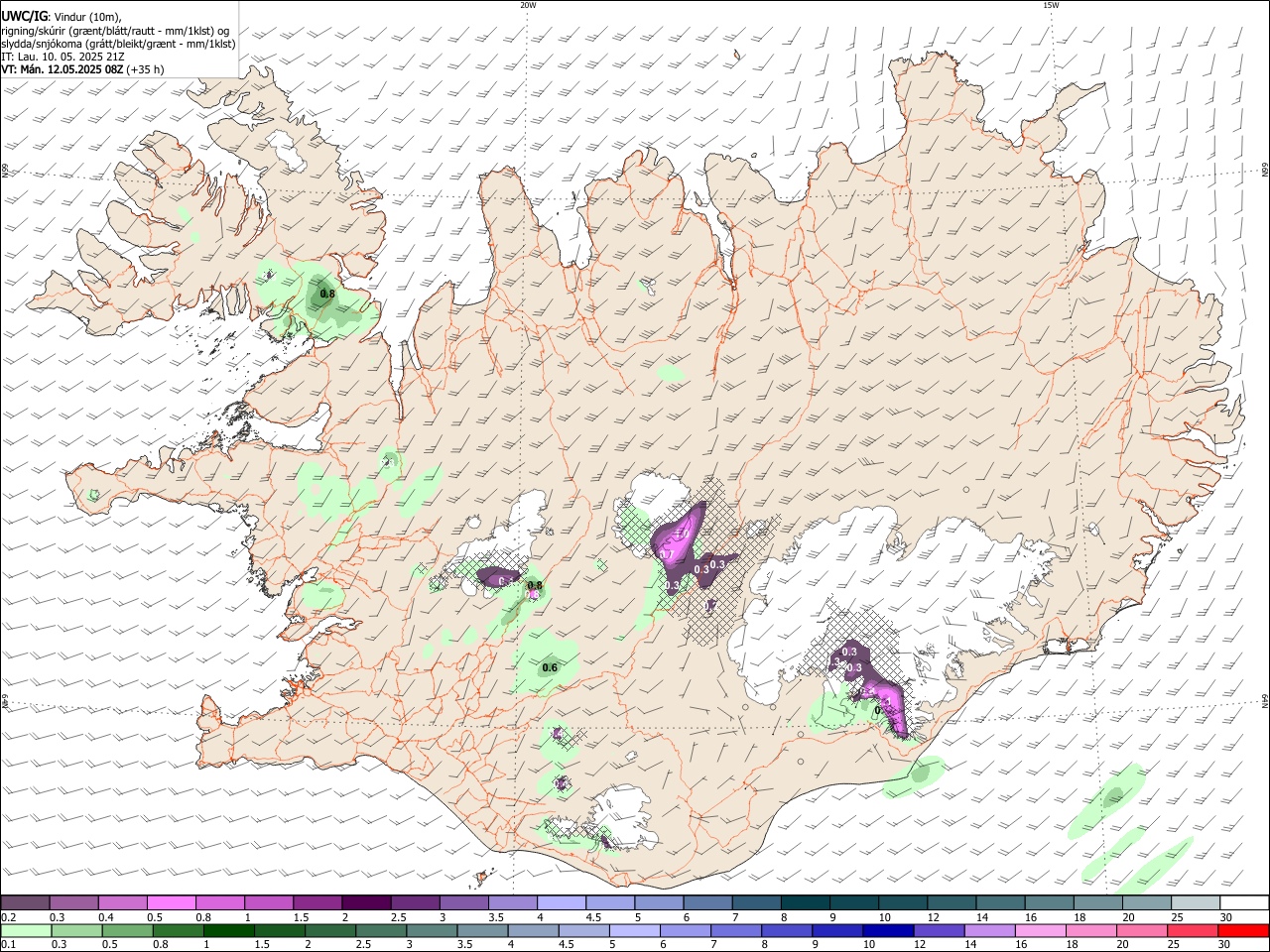Select the 7 blue swatch in bottom row

[735, 931]
